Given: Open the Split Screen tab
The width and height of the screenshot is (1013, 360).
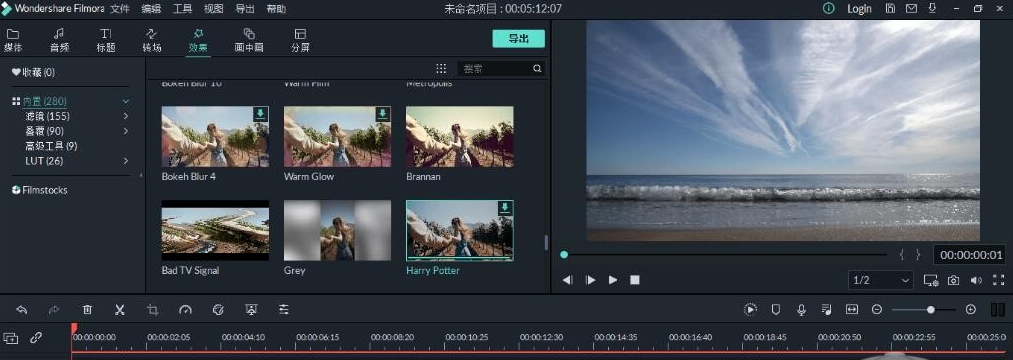Looking at the screenshot, I should click(x=300, y=40).
